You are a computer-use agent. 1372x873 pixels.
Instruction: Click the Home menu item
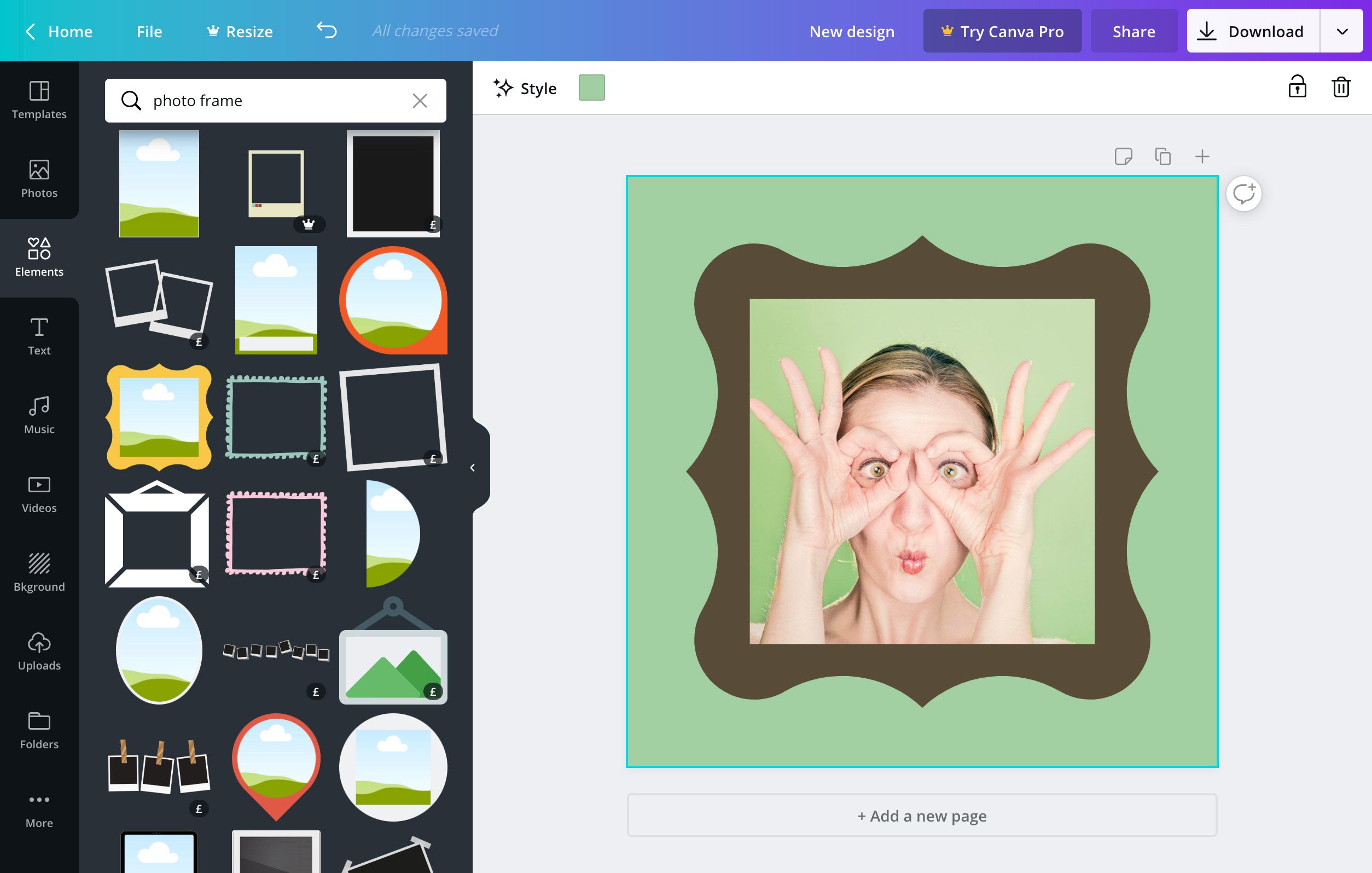pos(70,30)
